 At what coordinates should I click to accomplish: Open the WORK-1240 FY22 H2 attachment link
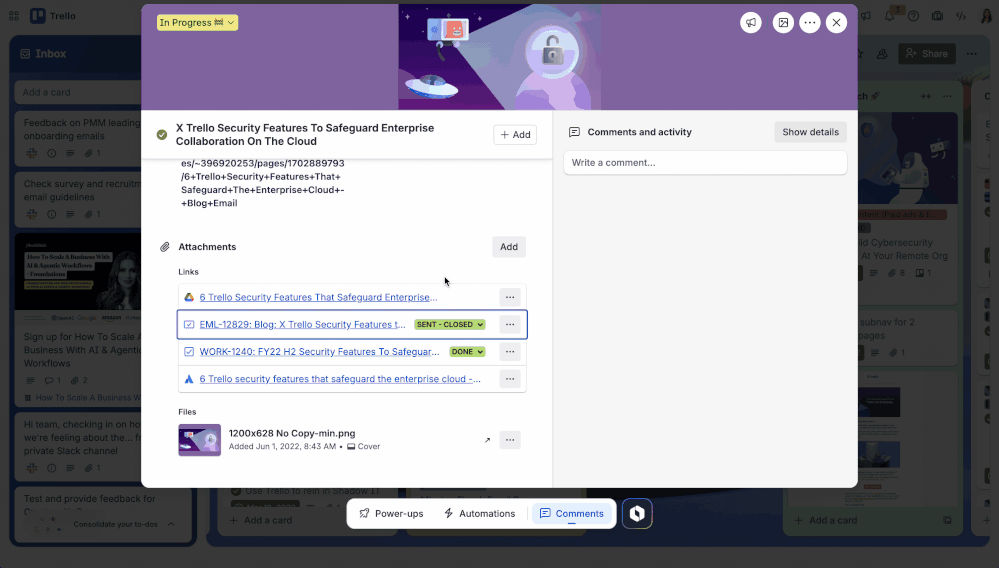pos(319,351)
